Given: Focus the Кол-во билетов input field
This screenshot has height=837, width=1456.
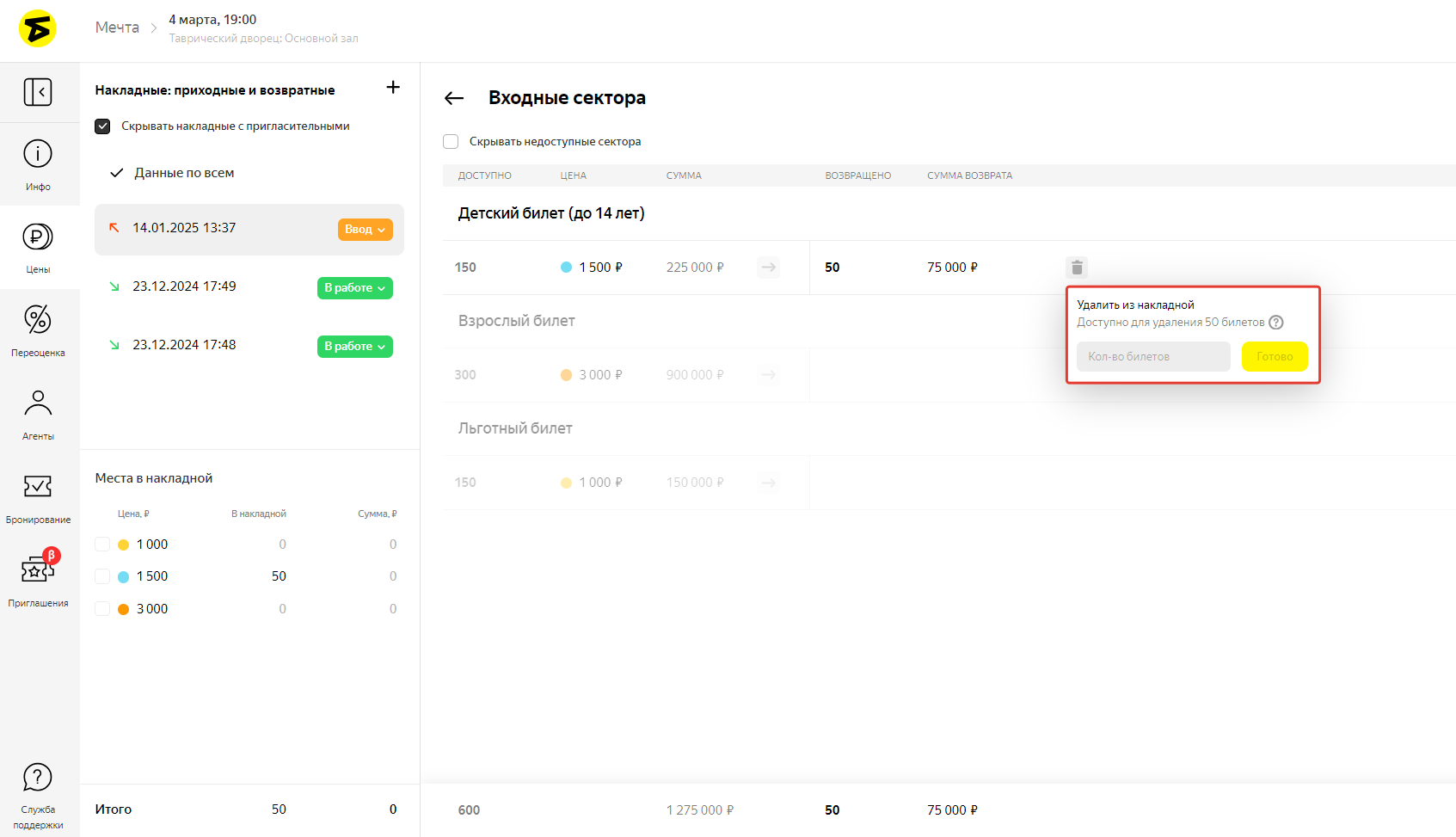Looking at the screenshot, I should click(1152, 357).
